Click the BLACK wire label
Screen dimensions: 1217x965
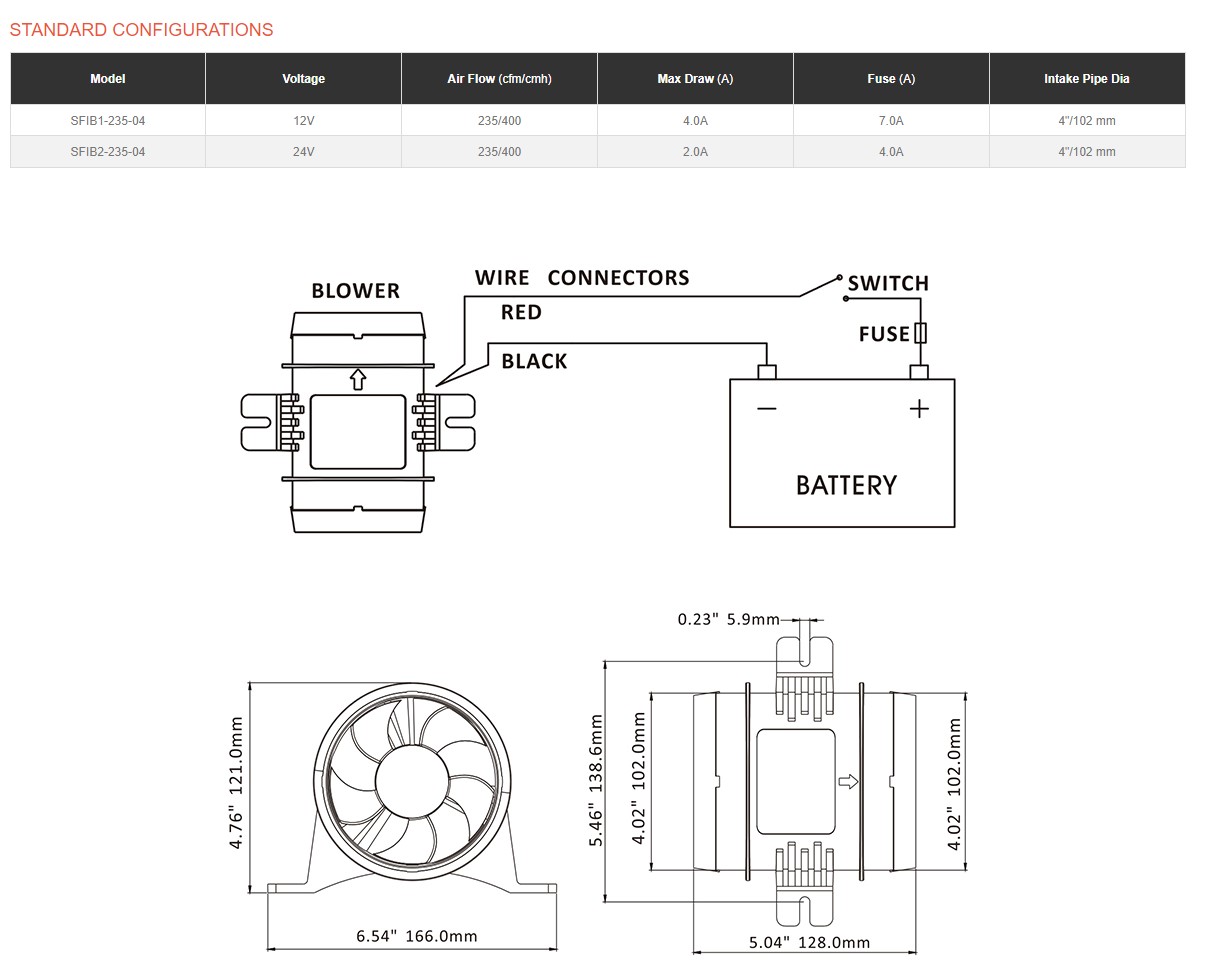click(x=534, y=361)
